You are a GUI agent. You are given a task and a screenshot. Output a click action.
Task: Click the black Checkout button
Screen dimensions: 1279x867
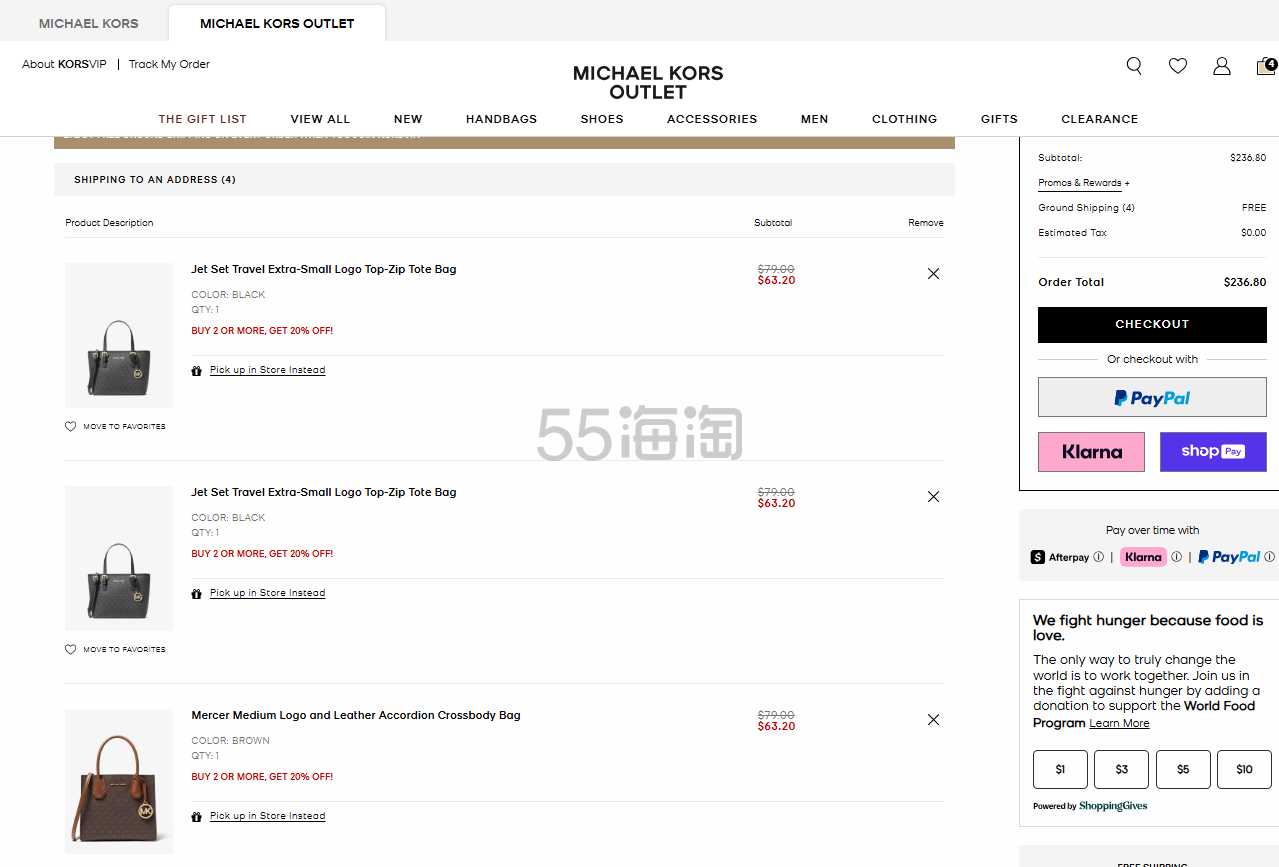[x=1152, y=325]
